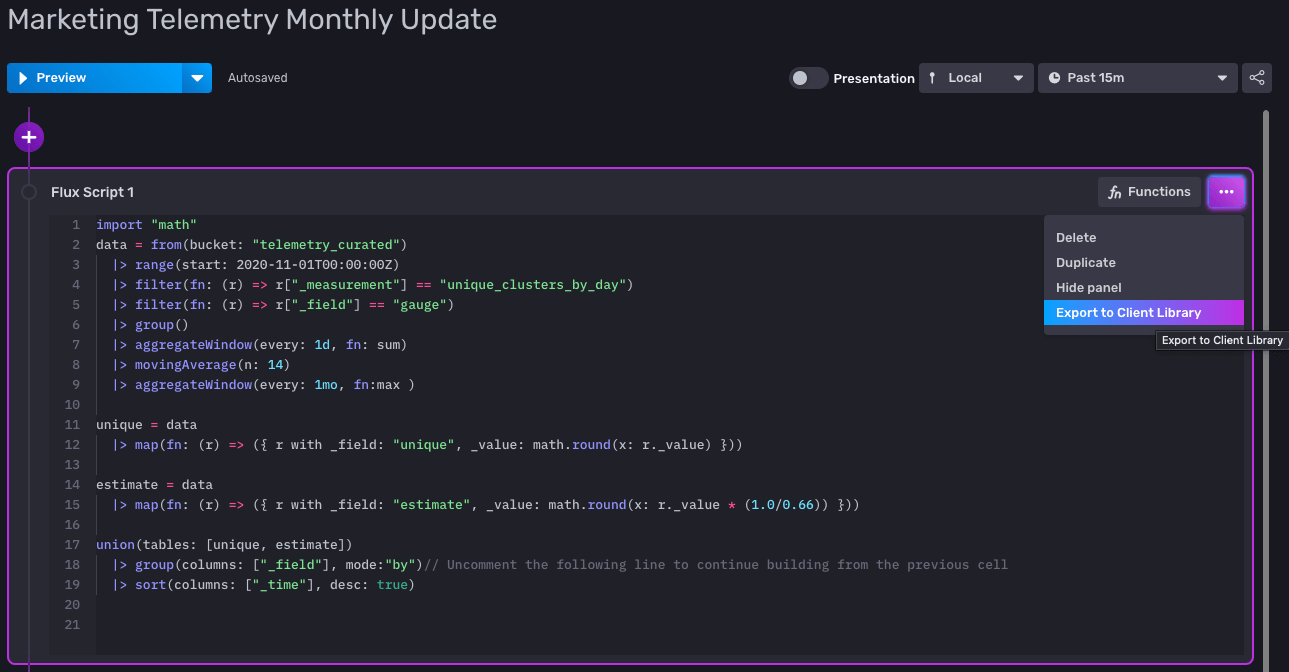The height and width of the screenshot is (672, 1289).
Task: Click the play triangle inside the Preview button
Action: tap(23, 77)
